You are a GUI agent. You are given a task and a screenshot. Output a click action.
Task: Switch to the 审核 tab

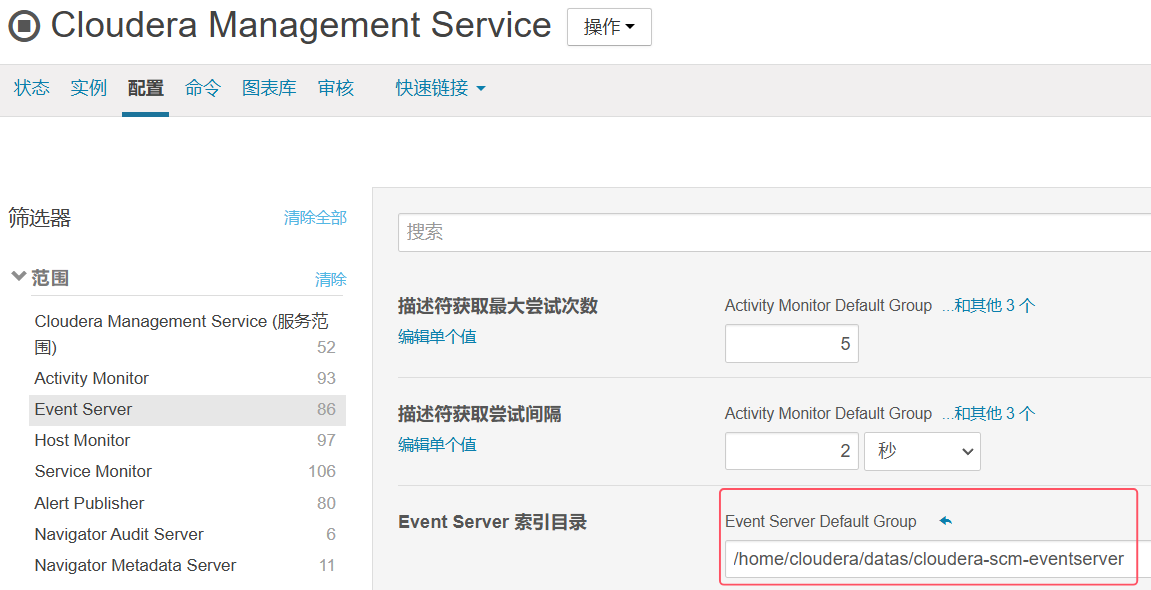(335, 88)
